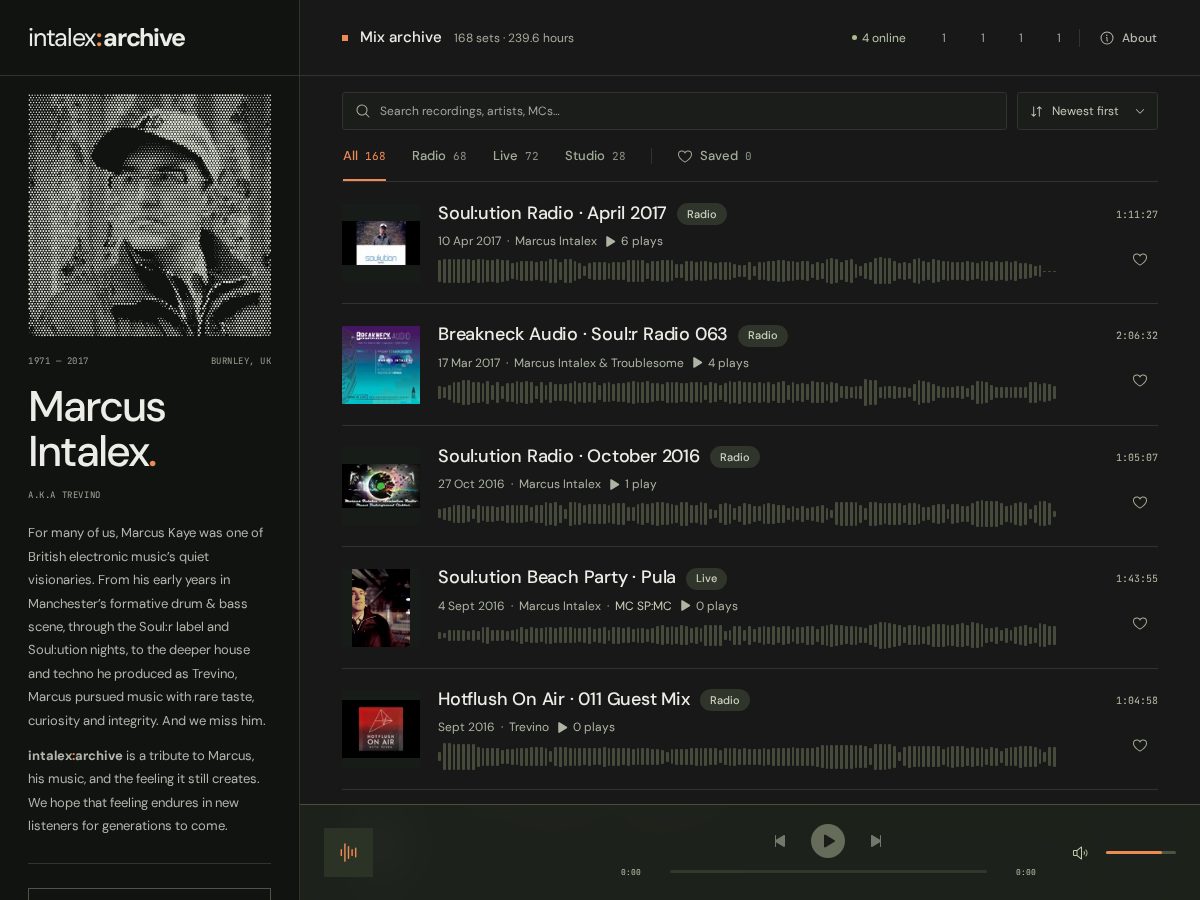The height and width of the screenshot is (900, 1200).
Task: Click the Live tag on Beach Party Pula
Action: click(x=706, y=578)
